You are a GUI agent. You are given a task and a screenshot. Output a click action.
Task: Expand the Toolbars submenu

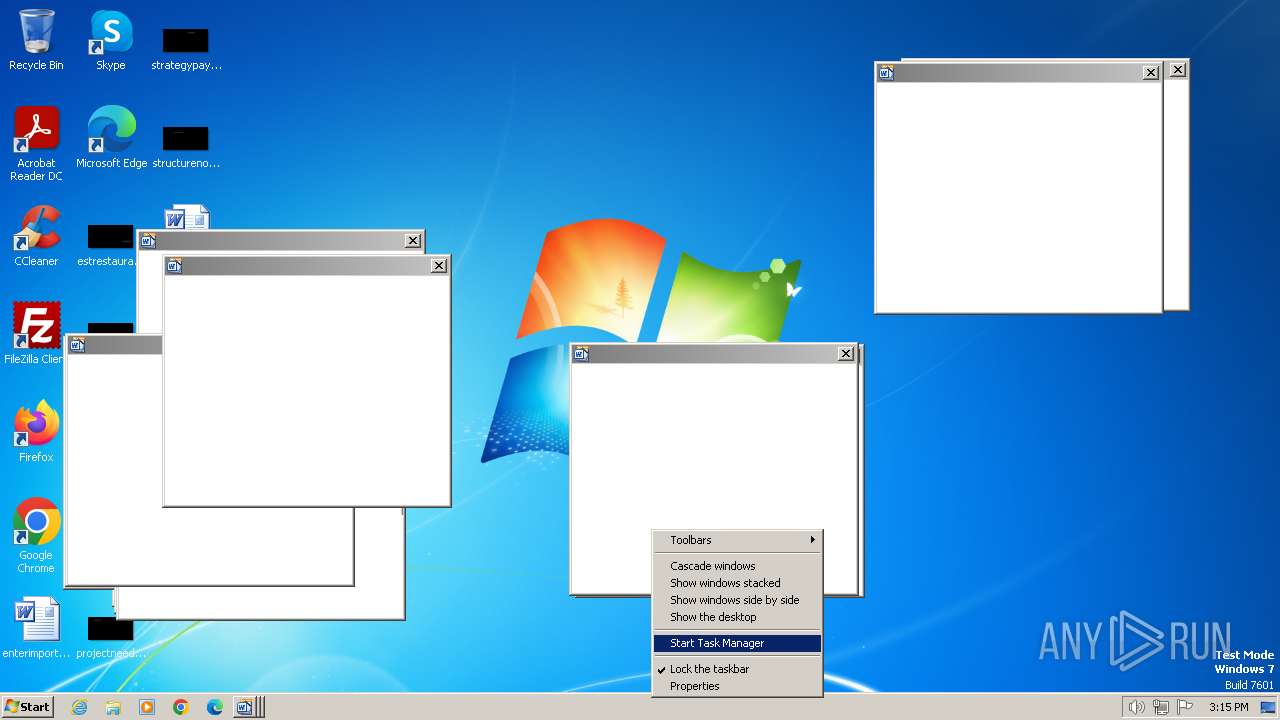[737, 540]
